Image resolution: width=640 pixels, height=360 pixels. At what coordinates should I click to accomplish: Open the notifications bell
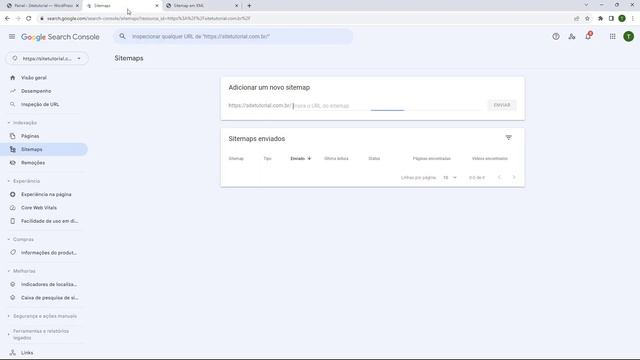[588, 36]
